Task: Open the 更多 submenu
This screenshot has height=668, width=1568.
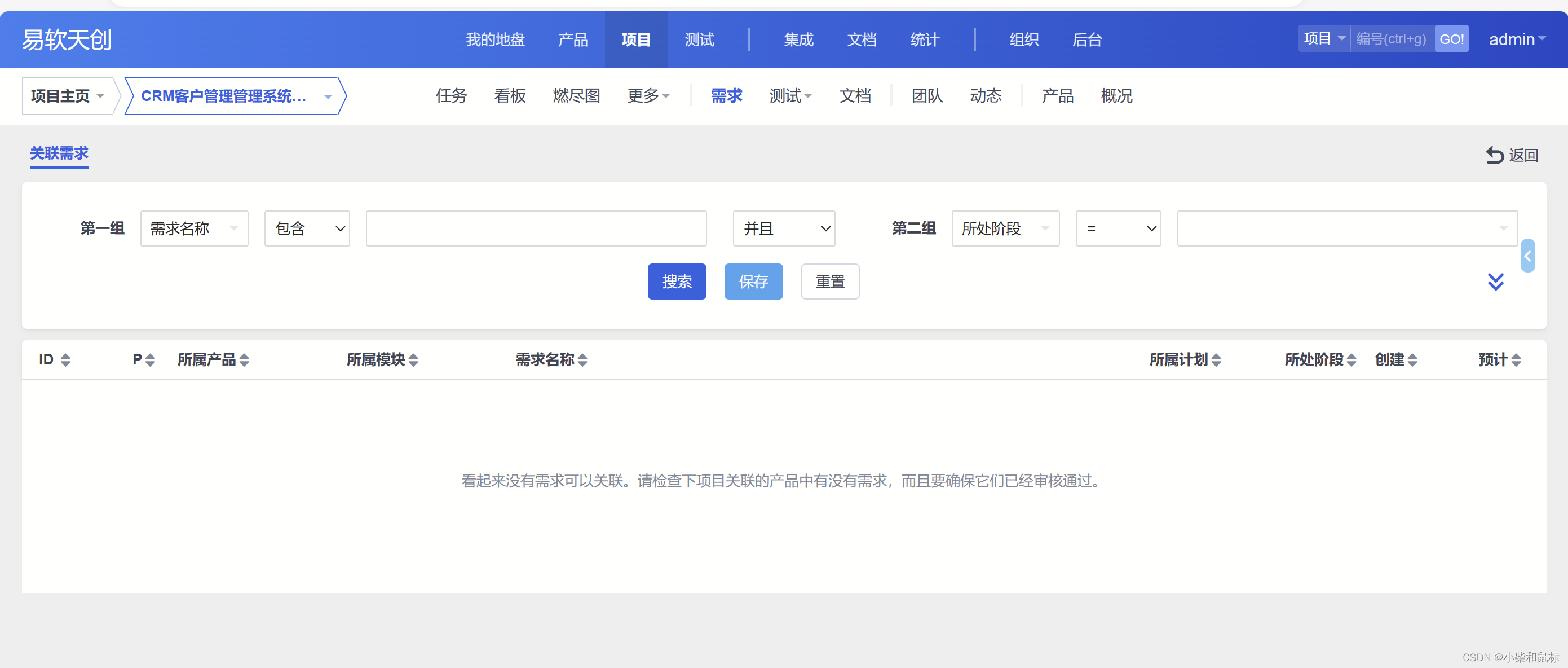Action: click(648, 96)
